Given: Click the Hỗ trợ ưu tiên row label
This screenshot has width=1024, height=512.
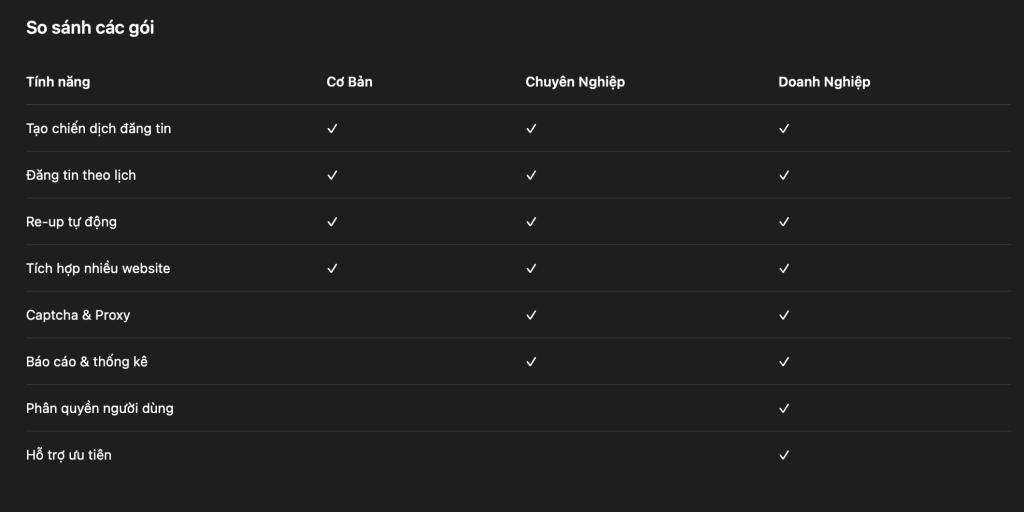Looking at the screenshot, I should [69, 455].
